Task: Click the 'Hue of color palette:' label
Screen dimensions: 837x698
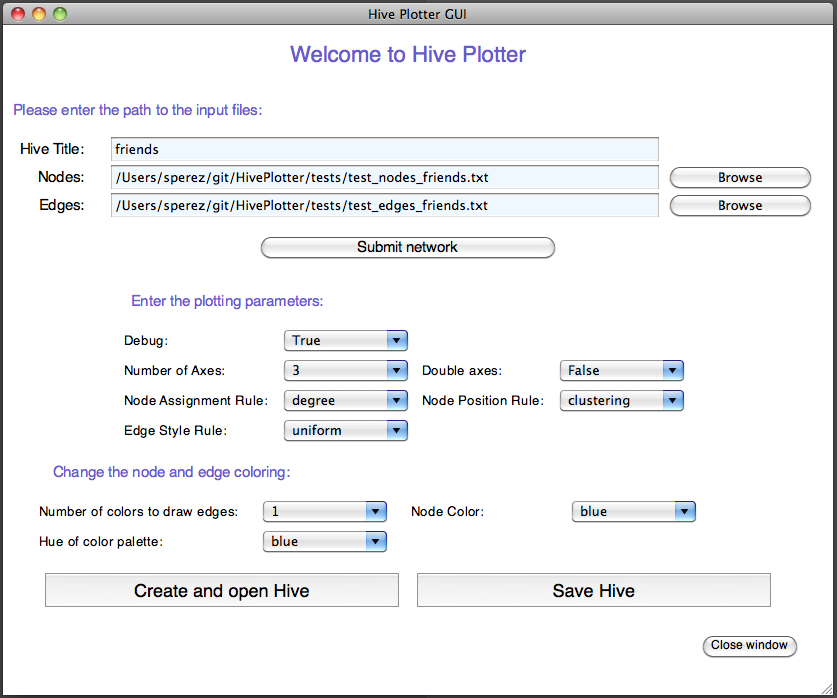Action: (100, 541)
